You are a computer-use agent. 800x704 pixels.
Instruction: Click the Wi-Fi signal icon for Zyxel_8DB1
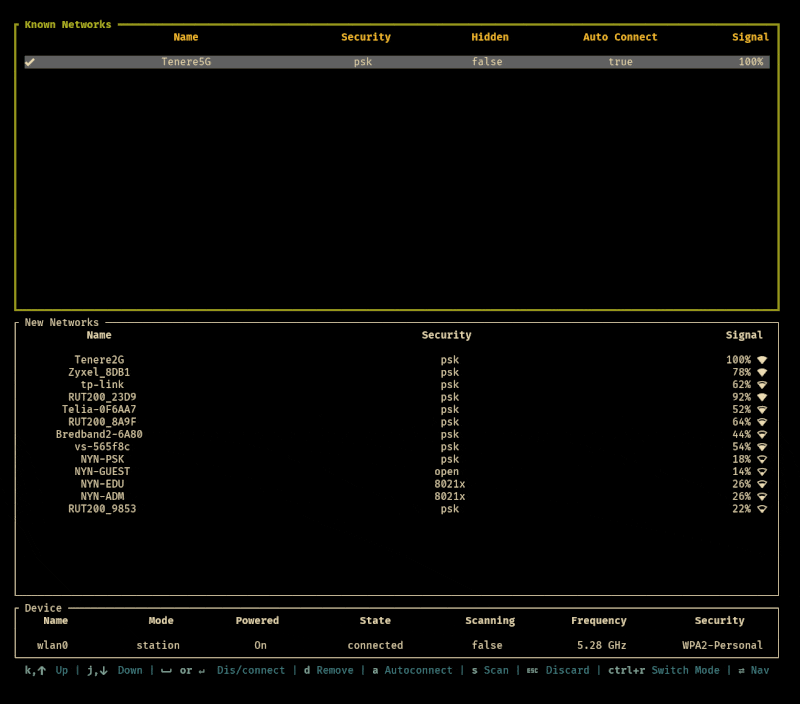click(762, 372)
